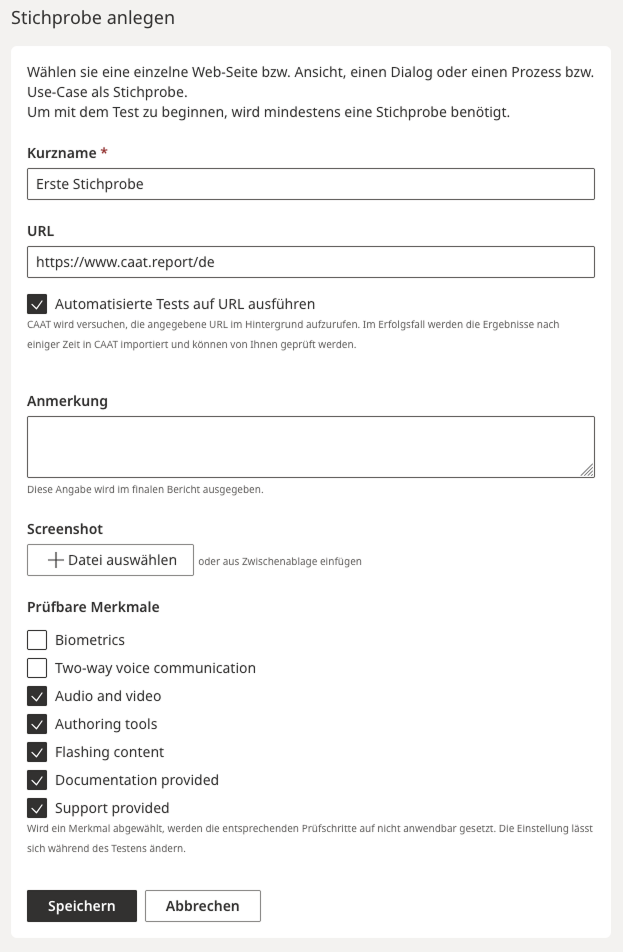
Task: Disable Flashing content checking
Action: pyautogui.click(x=36, y=752)
